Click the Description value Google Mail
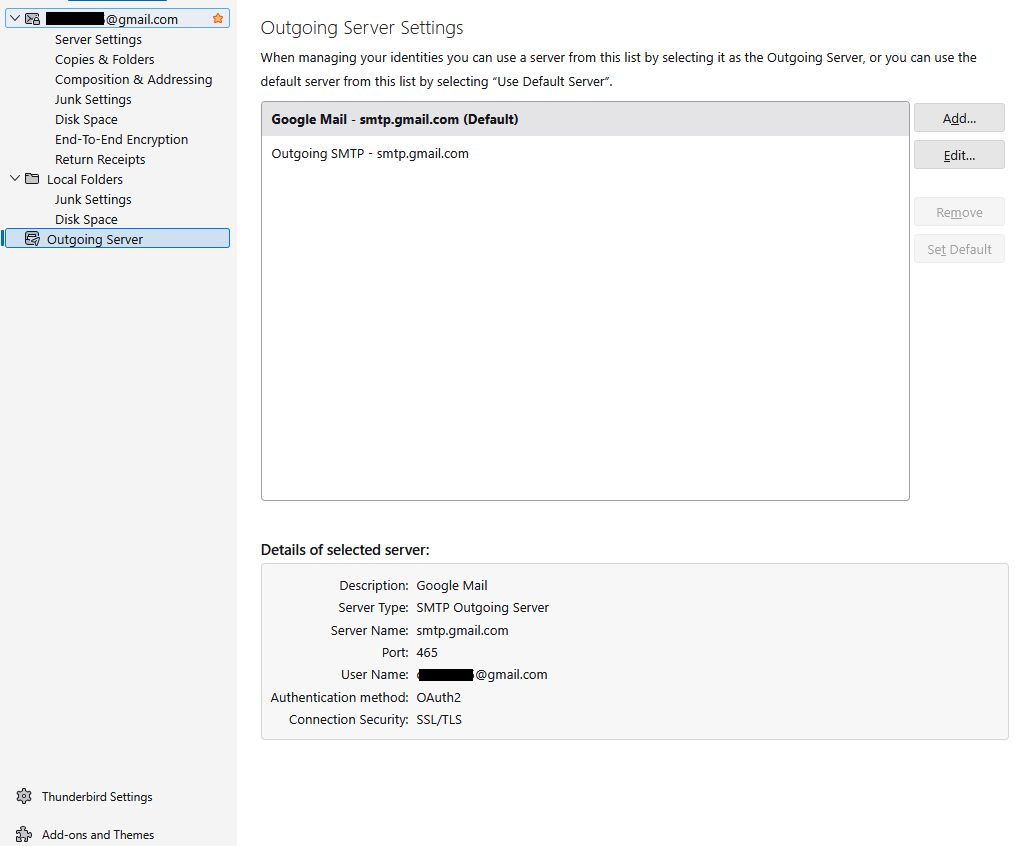Image resolution: width=1015 pixels, height=846 pixels. (x=452, y=585)
